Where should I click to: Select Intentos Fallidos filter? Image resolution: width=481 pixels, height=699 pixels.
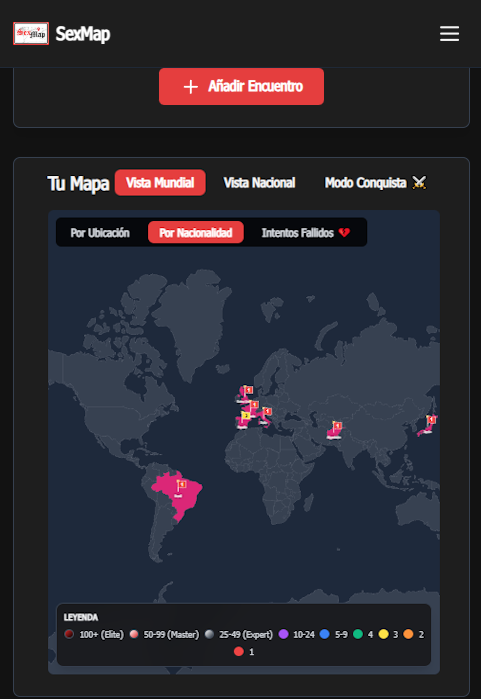[306, 233]
